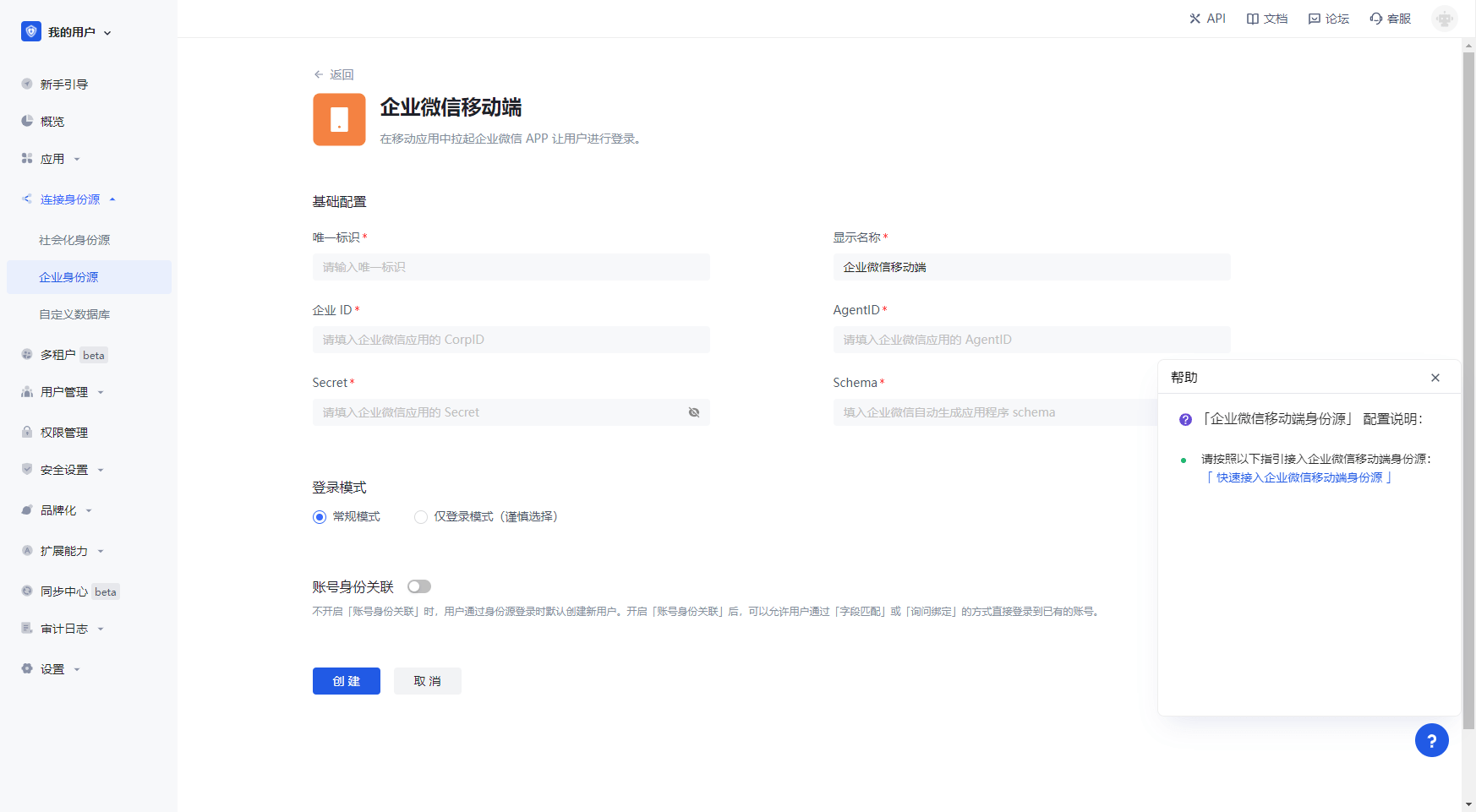
Task: Open 社会化身份源 in sidebar
Action: (74, 240)
